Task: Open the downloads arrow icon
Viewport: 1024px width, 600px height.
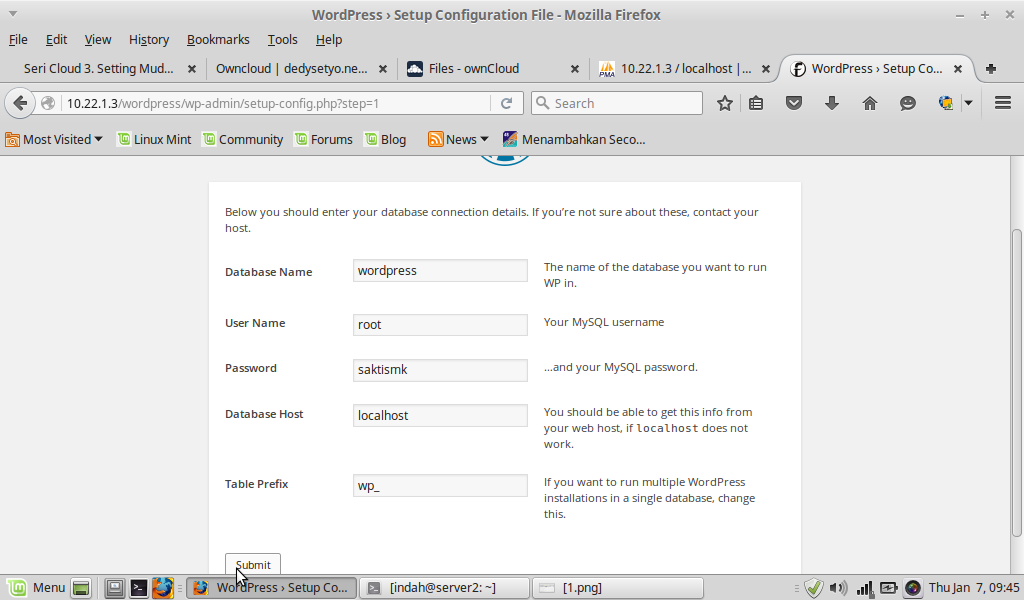Action: 831,103
